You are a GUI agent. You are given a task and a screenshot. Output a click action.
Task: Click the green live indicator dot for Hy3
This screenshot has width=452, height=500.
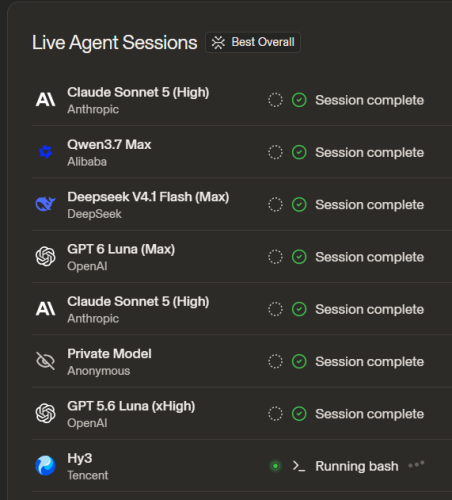click(x=275, y=466)
